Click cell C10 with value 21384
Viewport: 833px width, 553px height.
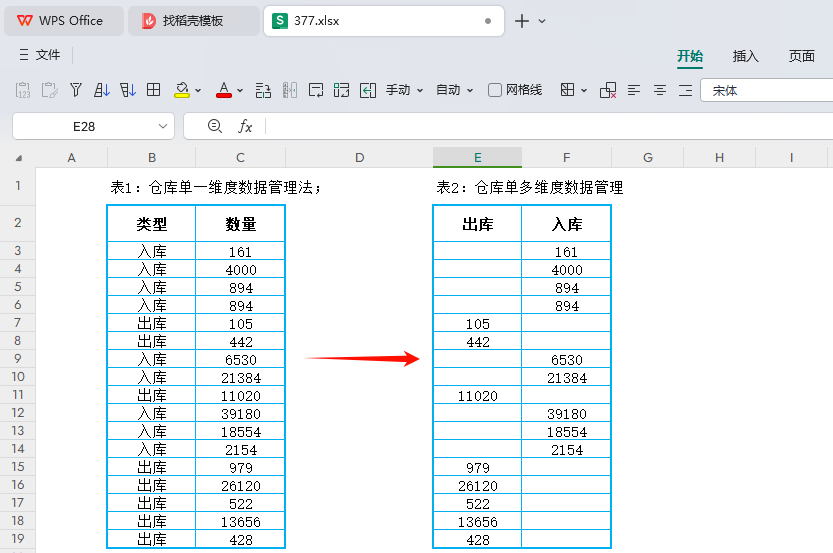pyautogui.click(x=241, y=378)
